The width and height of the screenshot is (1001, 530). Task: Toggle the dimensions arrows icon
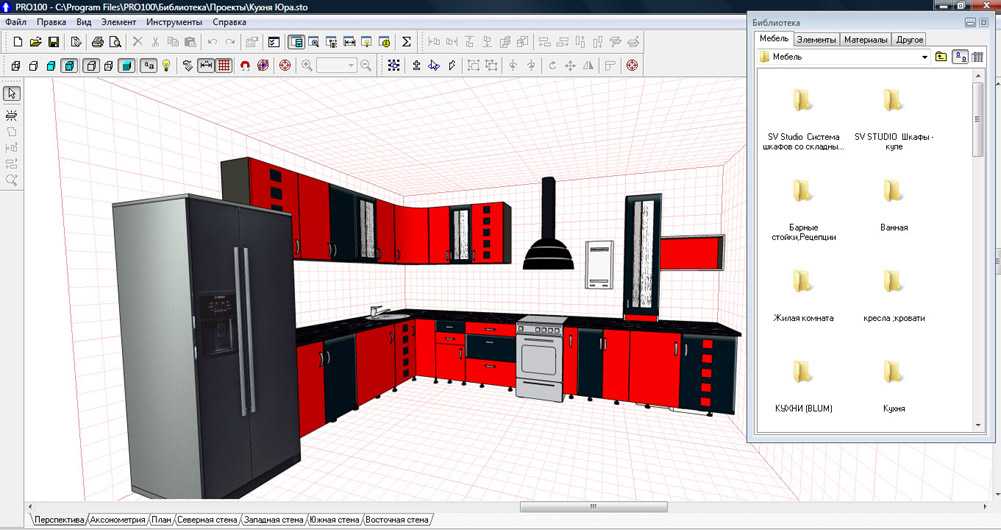click(x=206, y=65)
